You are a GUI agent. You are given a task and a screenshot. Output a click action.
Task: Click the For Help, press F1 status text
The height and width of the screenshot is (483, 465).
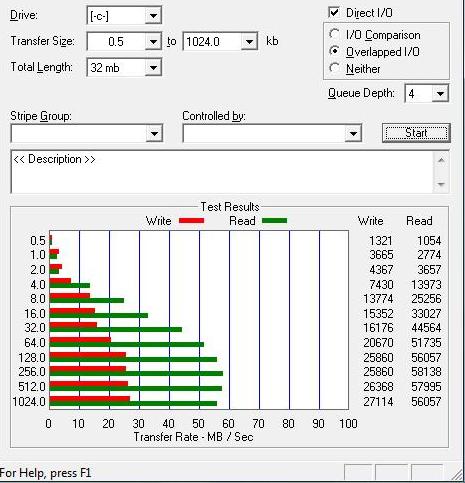pos(45,473)
